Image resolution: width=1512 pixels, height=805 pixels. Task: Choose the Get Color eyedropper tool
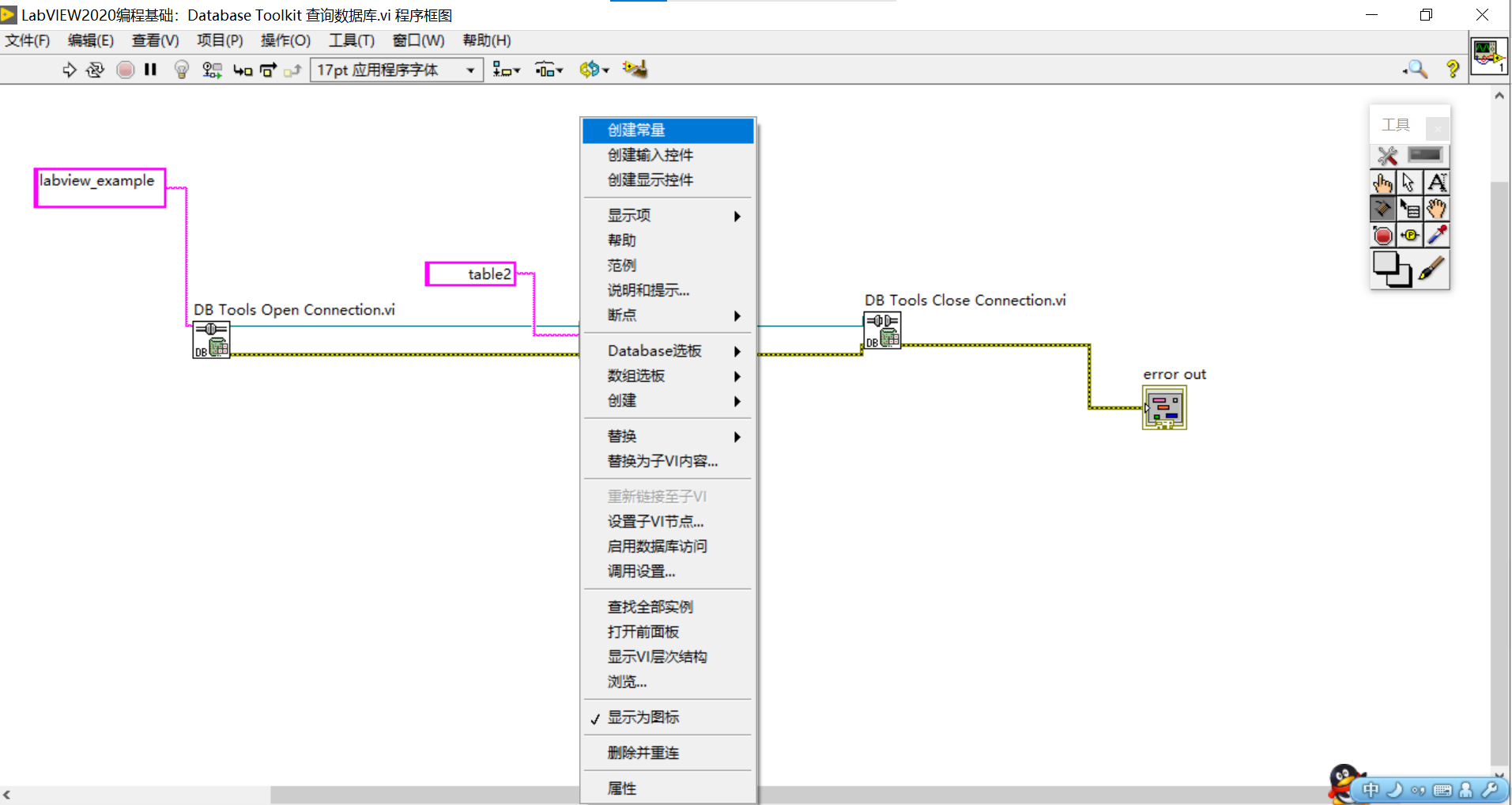pos(1437,235)
